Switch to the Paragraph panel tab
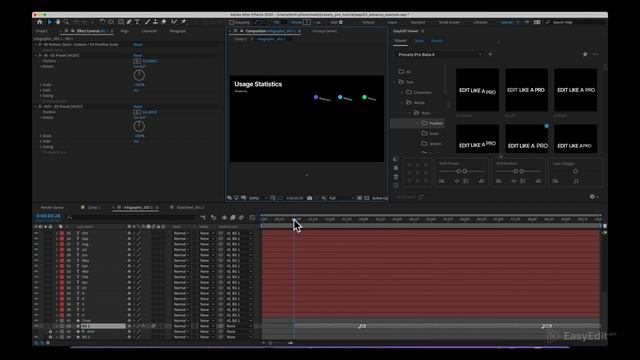Screen dimensions: 640x360 pos(178,31)
